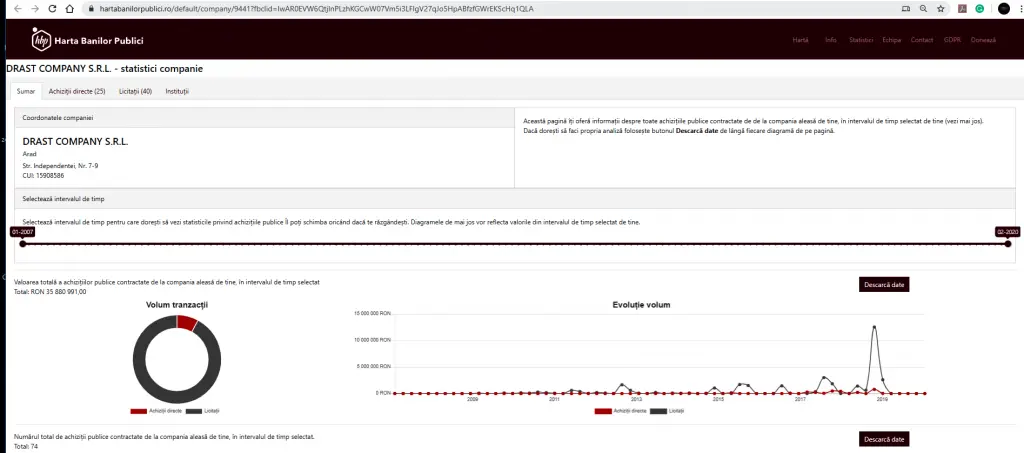Click the Str. Independentei, Nr. 7-9 address
This screenshot has width=1024, height=453.
click(60, 166)
